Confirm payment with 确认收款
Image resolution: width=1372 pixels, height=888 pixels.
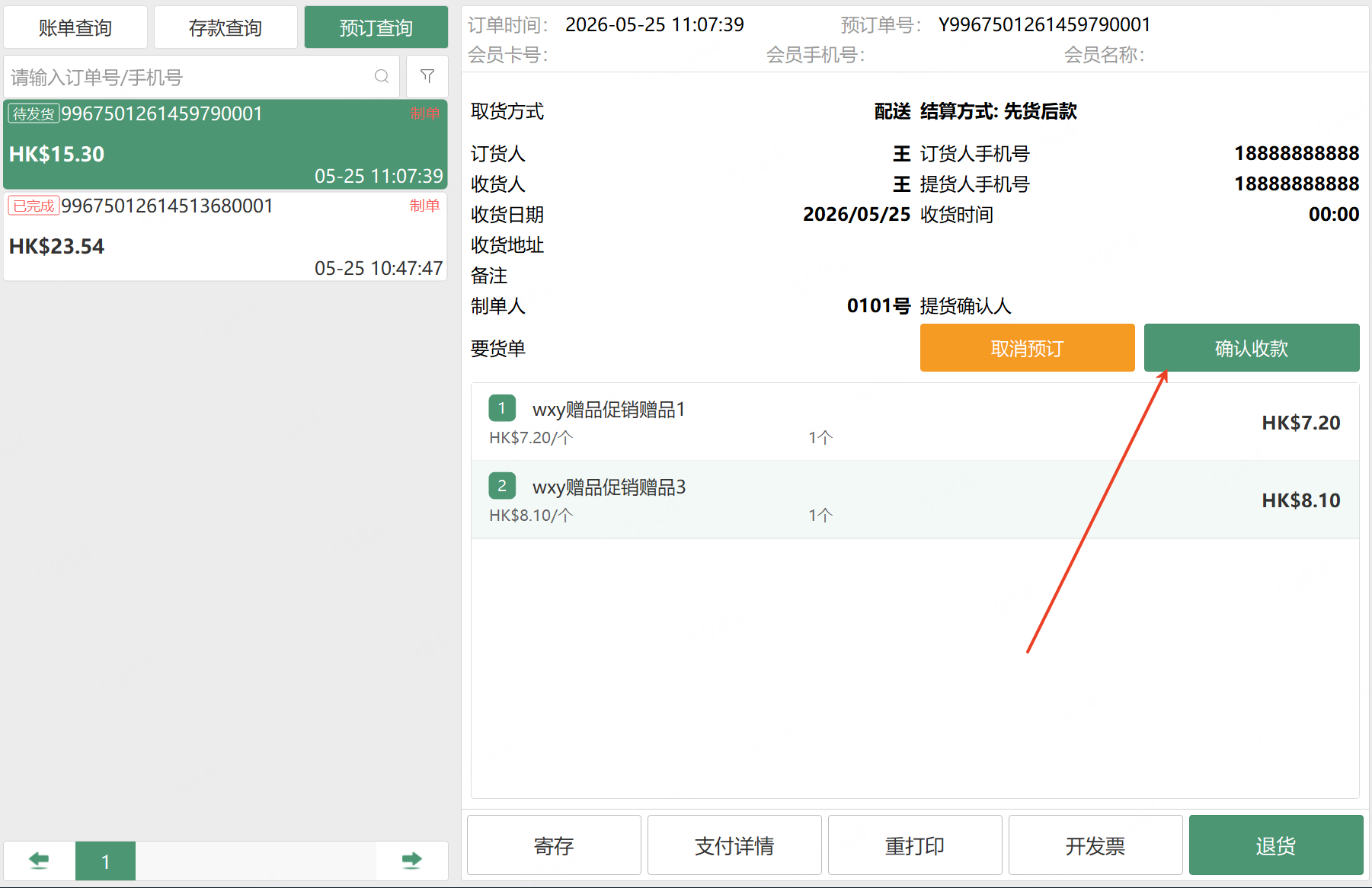tap(1252, 348)
